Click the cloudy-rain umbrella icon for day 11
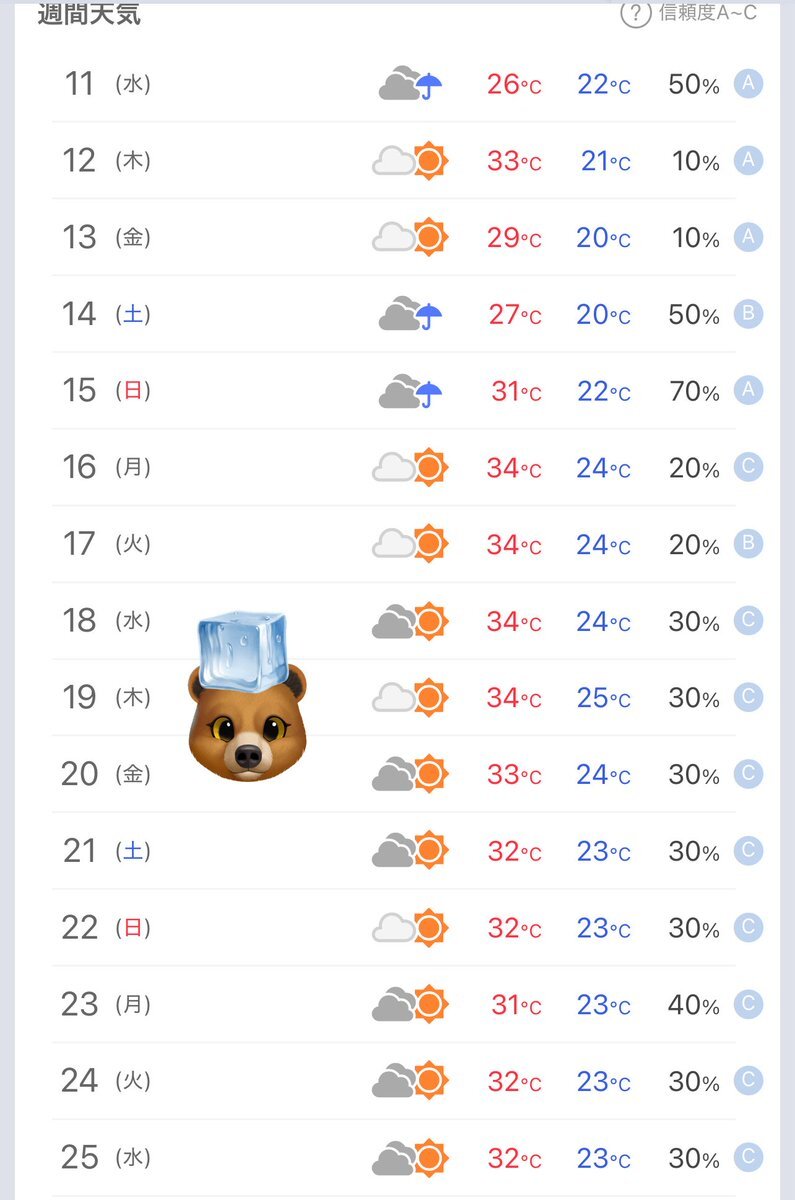Viewport: 795px width, 1200px height. click(410, 84)
